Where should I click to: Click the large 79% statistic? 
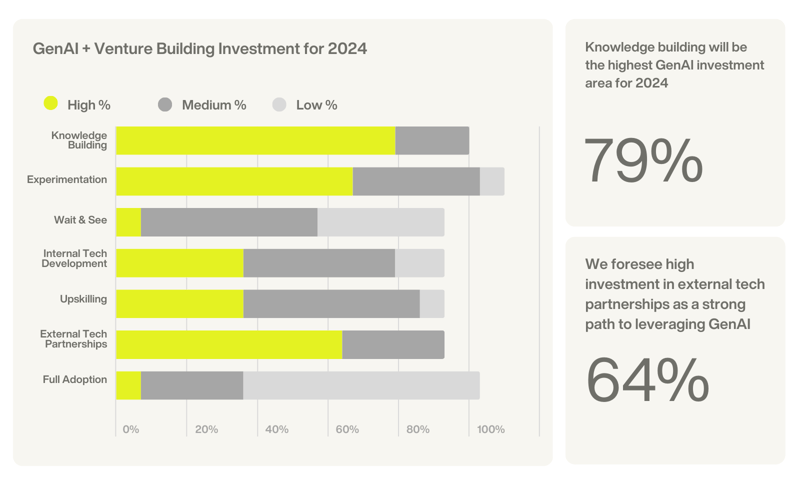[643, 162]
